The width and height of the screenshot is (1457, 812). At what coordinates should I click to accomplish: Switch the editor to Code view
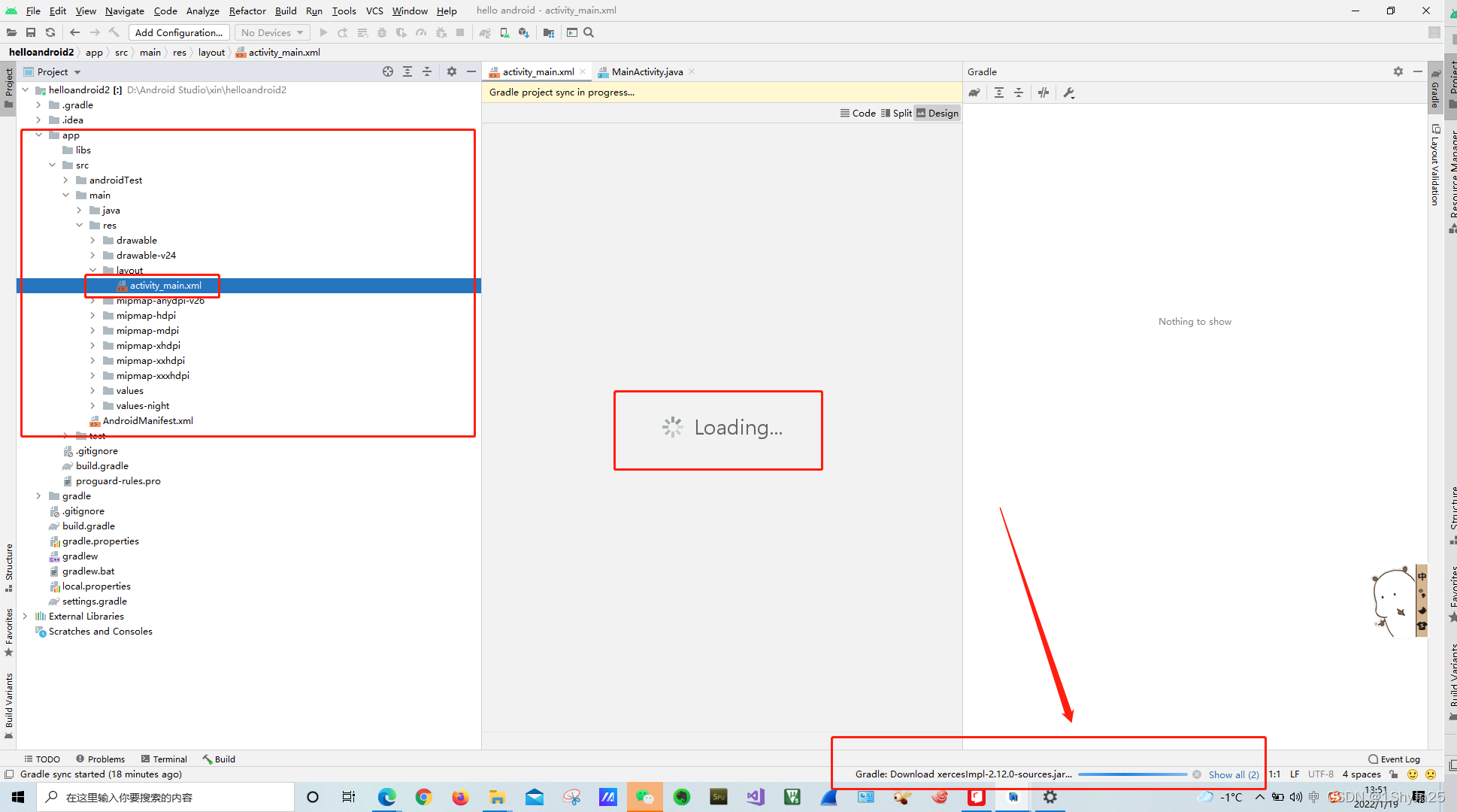pos(858,113)
